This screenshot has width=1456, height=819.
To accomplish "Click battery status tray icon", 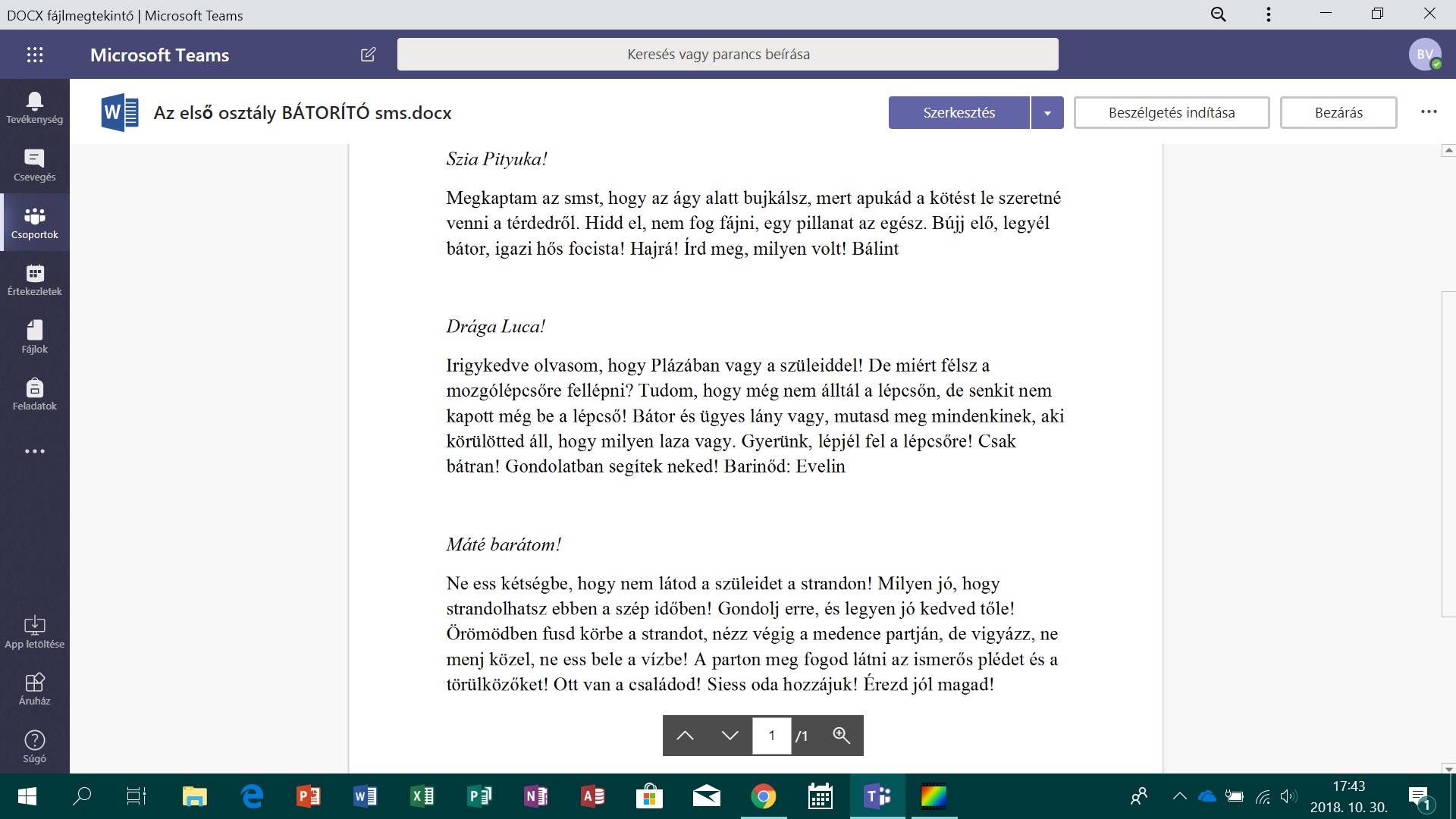I will click(x=1235, y=796).
